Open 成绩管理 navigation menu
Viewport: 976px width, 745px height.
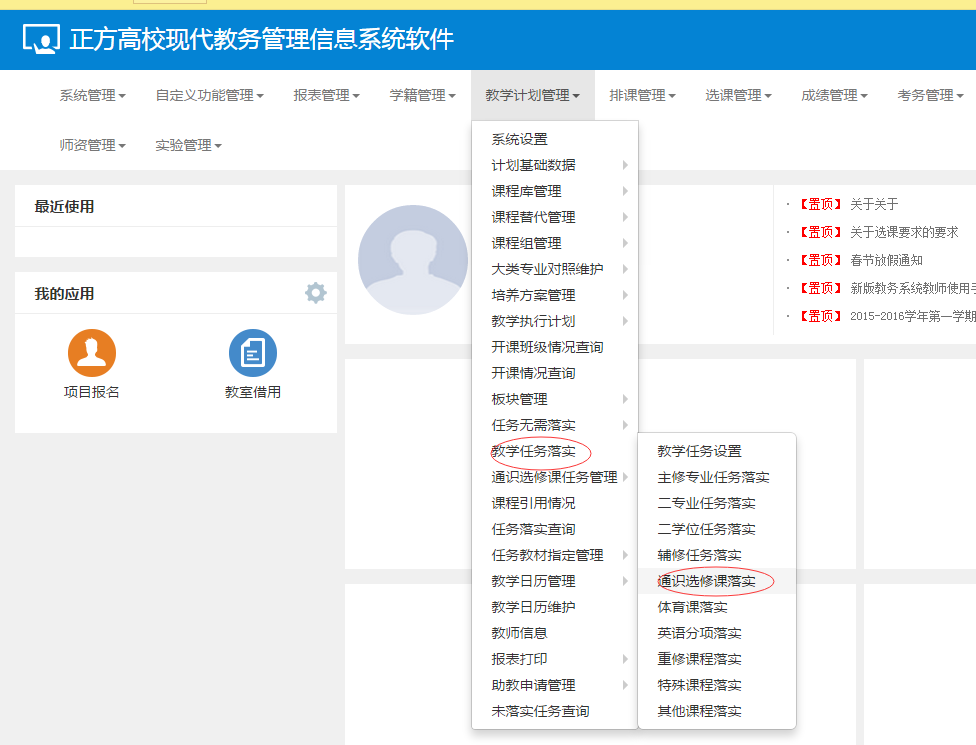point(834,95)
